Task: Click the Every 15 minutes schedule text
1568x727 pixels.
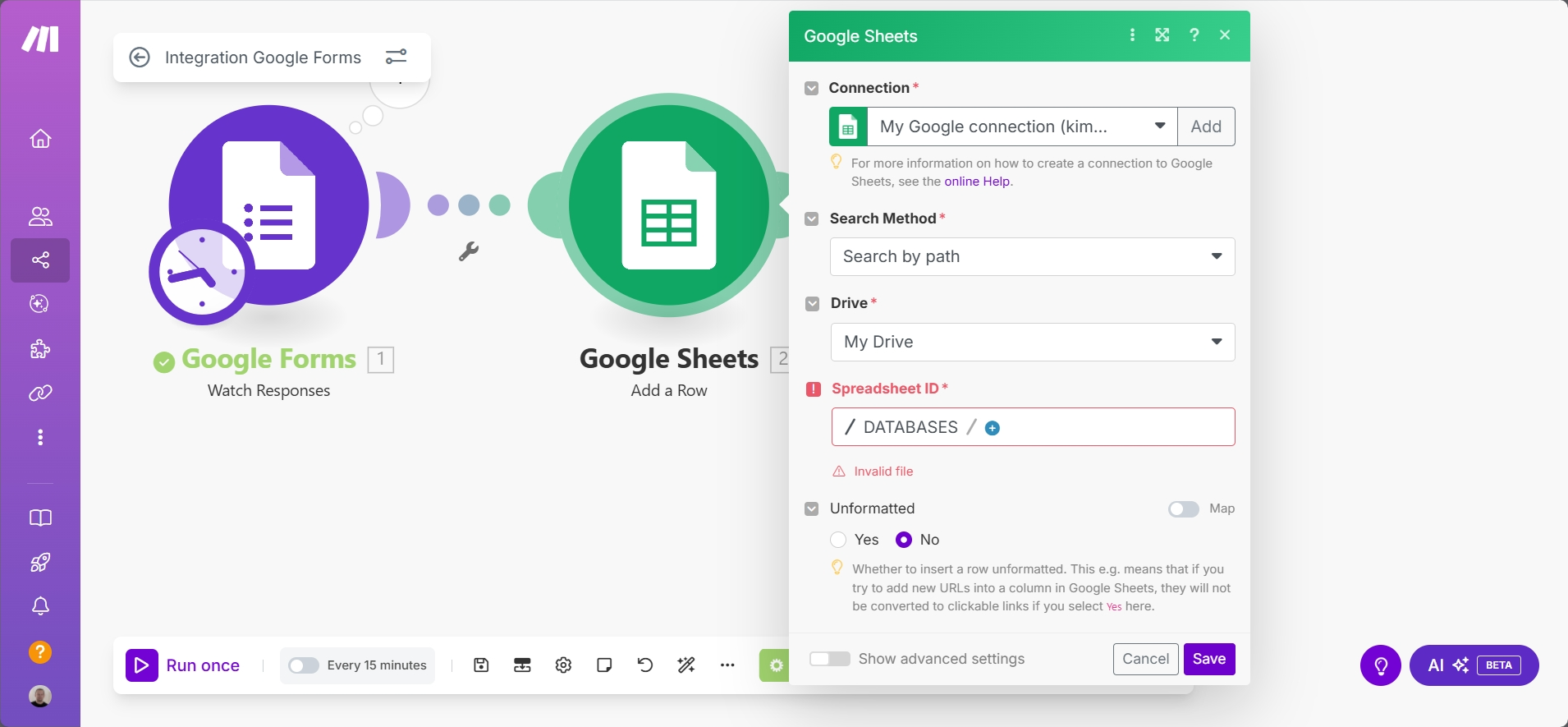Action: pyautogui.click(x=377, y=665)
